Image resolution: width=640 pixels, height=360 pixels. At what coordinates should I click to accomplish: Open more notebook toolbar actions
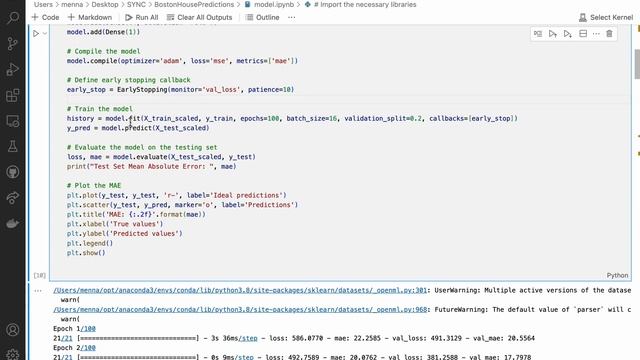point(291,17)
